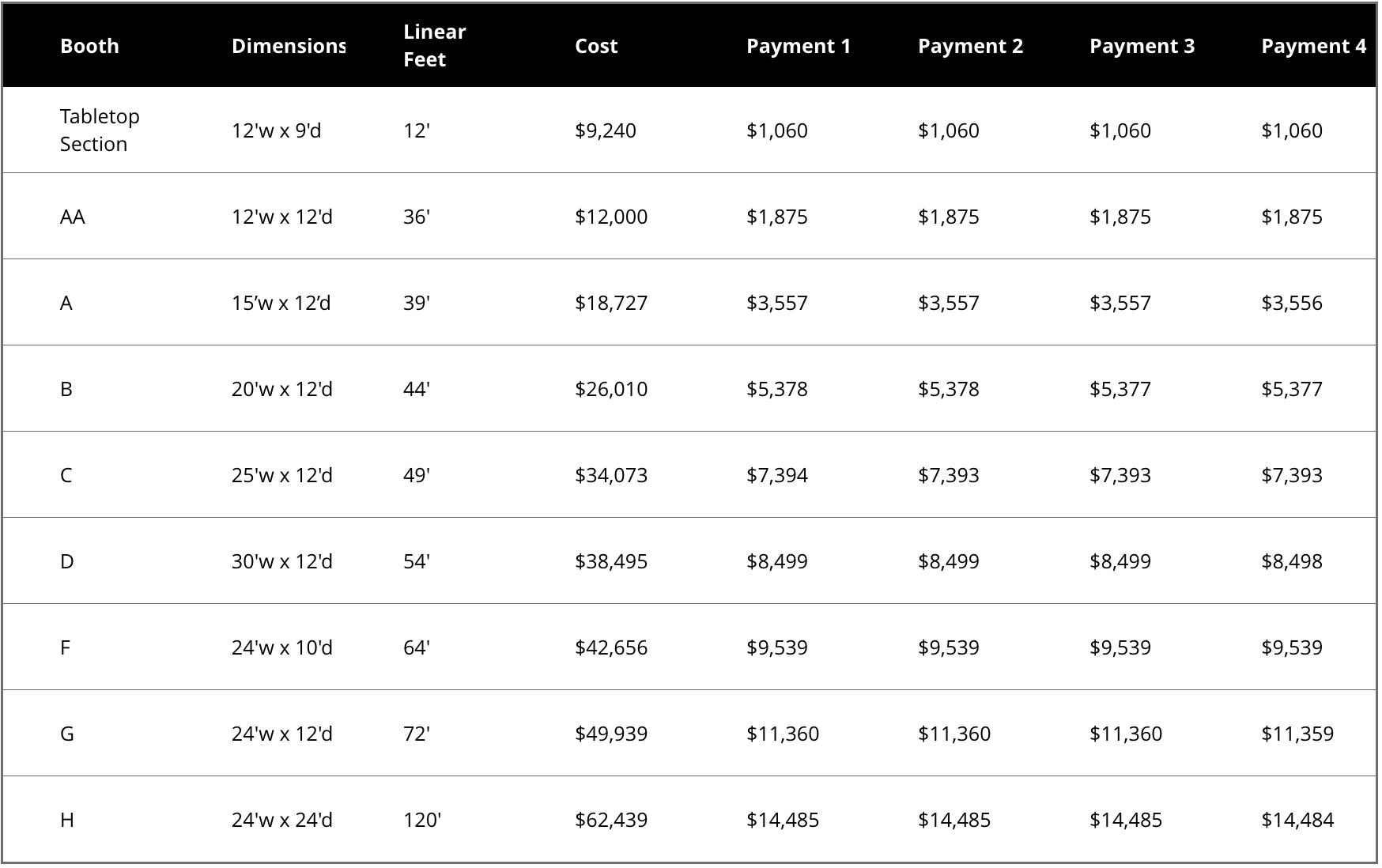1382x868 pixels.
Task: Click the Booth column header
Action: 89,46
